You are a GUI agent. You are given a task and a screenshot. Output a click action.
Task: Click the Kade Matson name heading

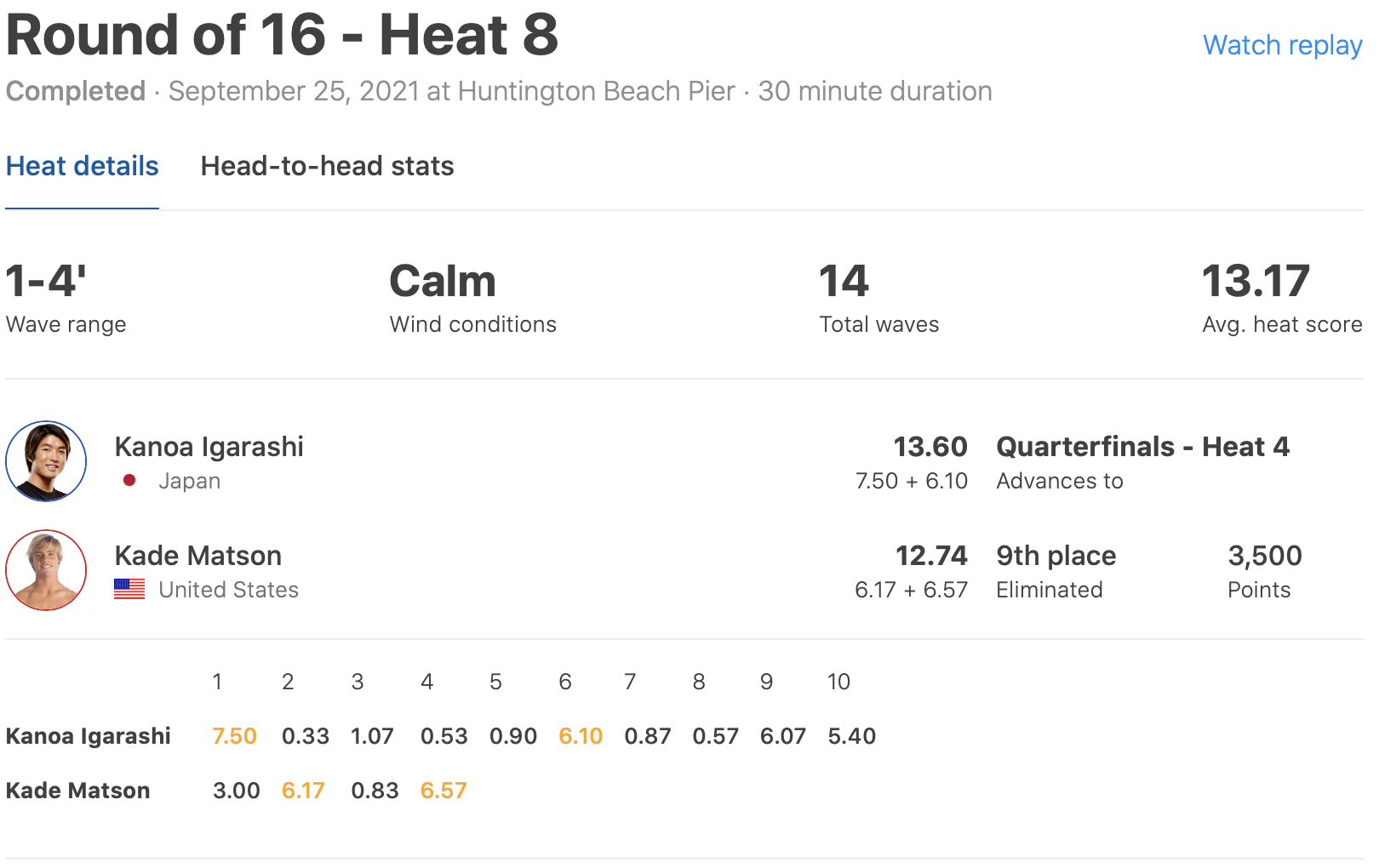(197, 556)
